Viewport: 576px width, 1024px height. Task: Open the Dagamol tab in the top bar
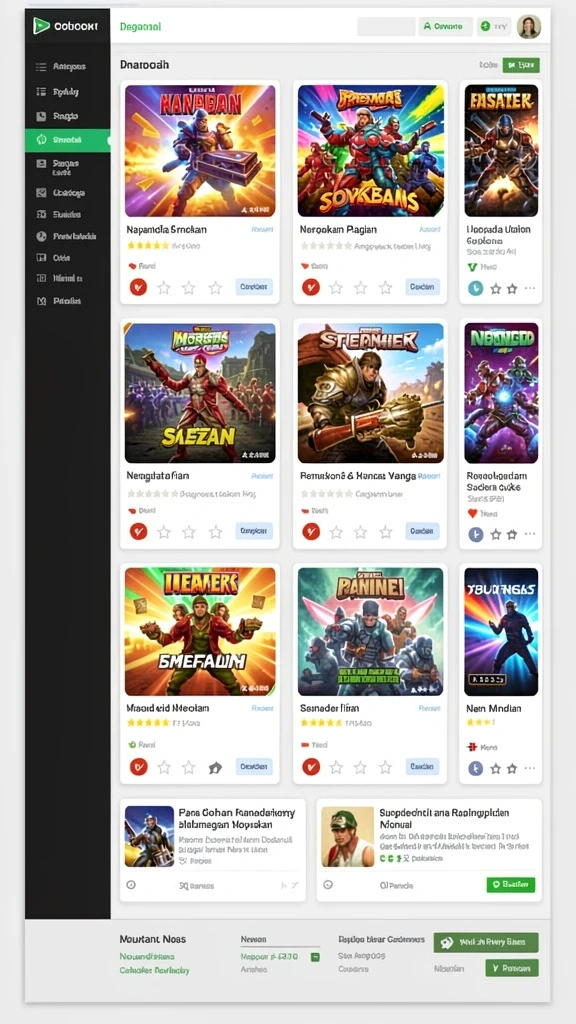pyautogui.click(x=140, y=27)
